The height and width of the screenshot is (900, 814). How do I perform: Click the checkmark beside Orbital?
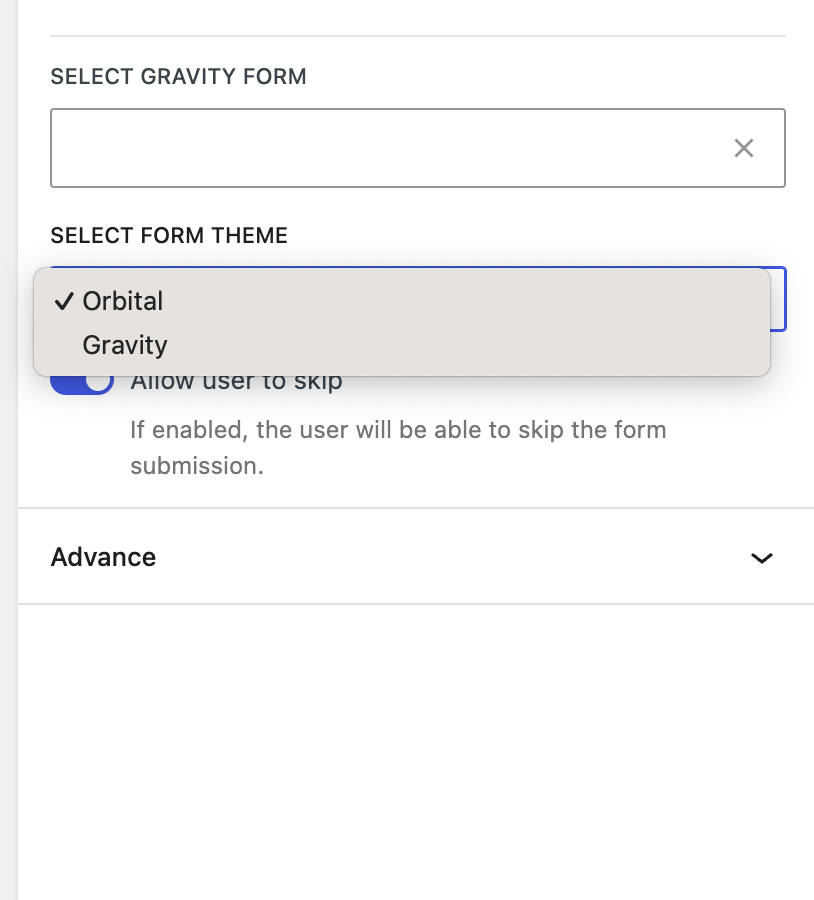[x=65, y=301]
